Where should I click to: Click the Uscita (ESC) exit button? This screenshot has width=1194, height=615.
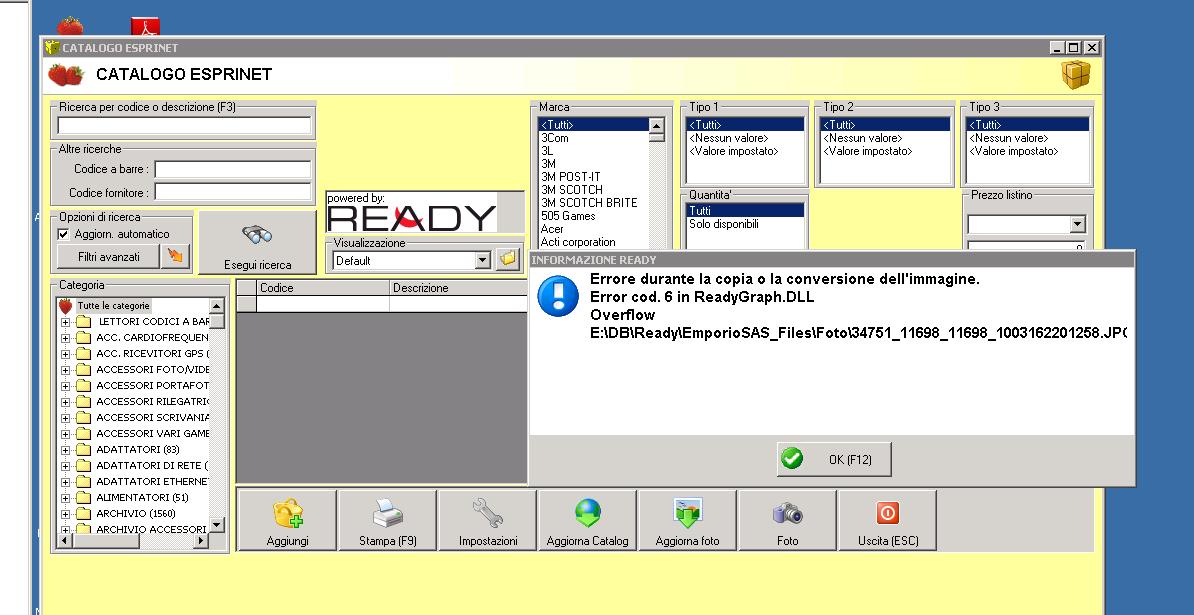click(x=888, y=521)
